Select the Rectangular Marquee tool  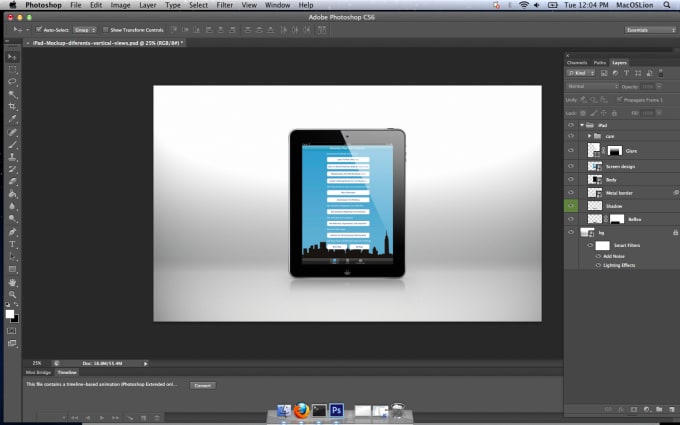12,70
